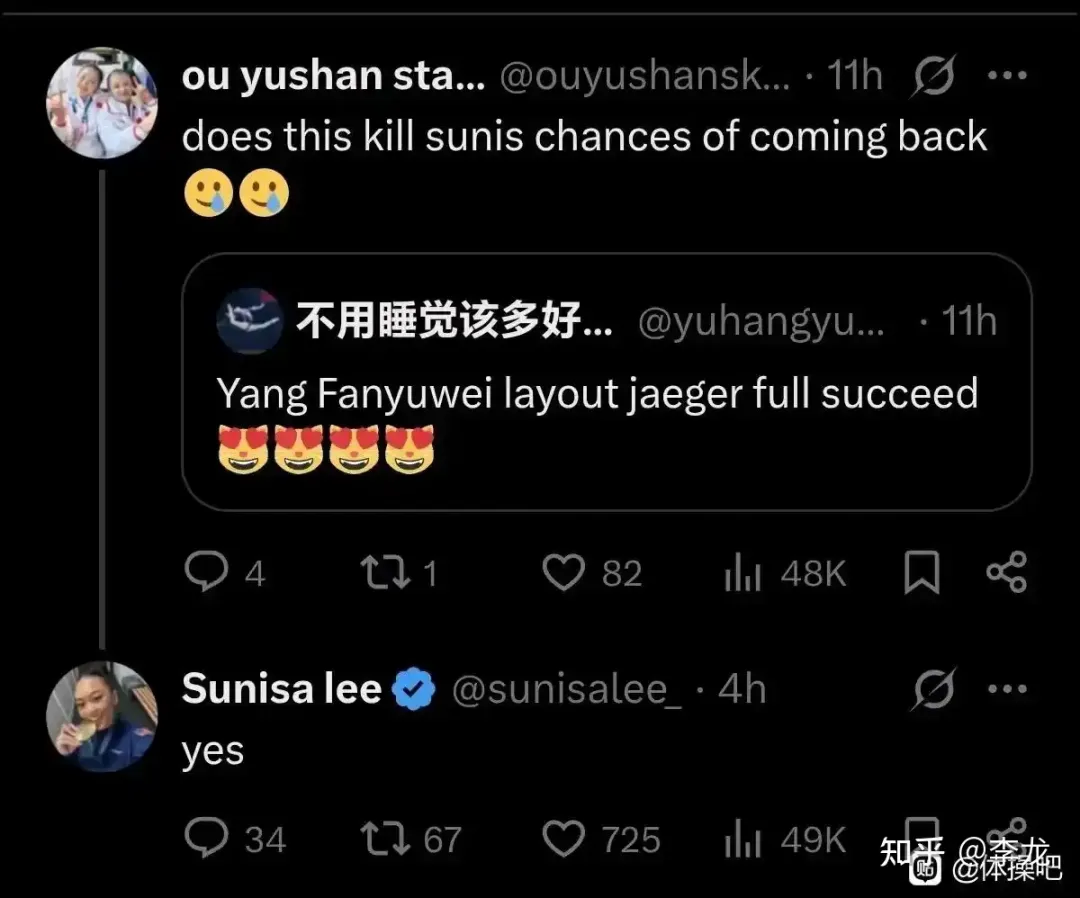Click the Sunisa lee display name
Viewport: 1080px width, 898px height.
[x=282, y=689]
